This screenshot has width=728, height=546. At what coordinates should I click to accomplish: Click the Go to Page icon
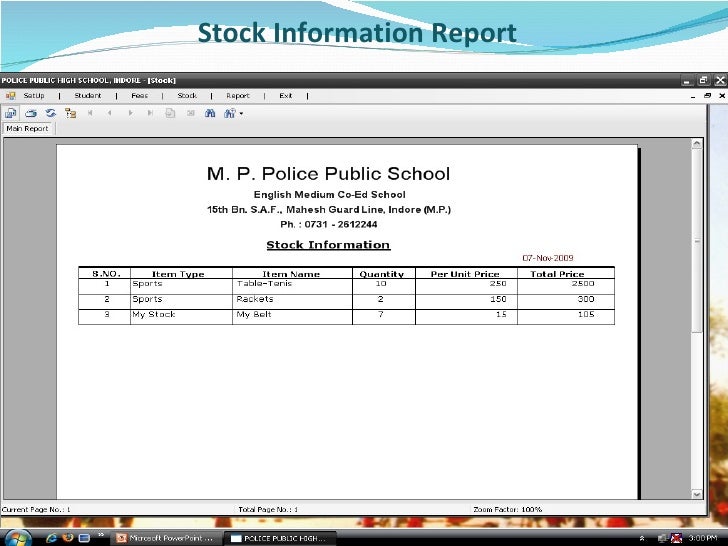pos(170,113)
